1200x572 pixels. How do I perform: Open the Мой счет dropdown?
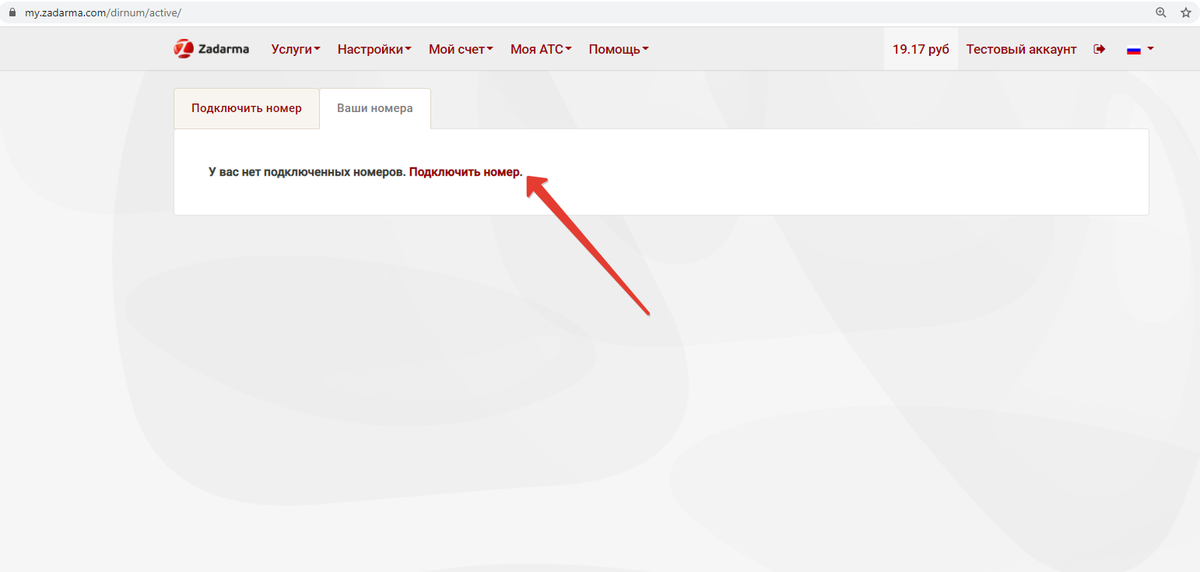click(461, 49)
